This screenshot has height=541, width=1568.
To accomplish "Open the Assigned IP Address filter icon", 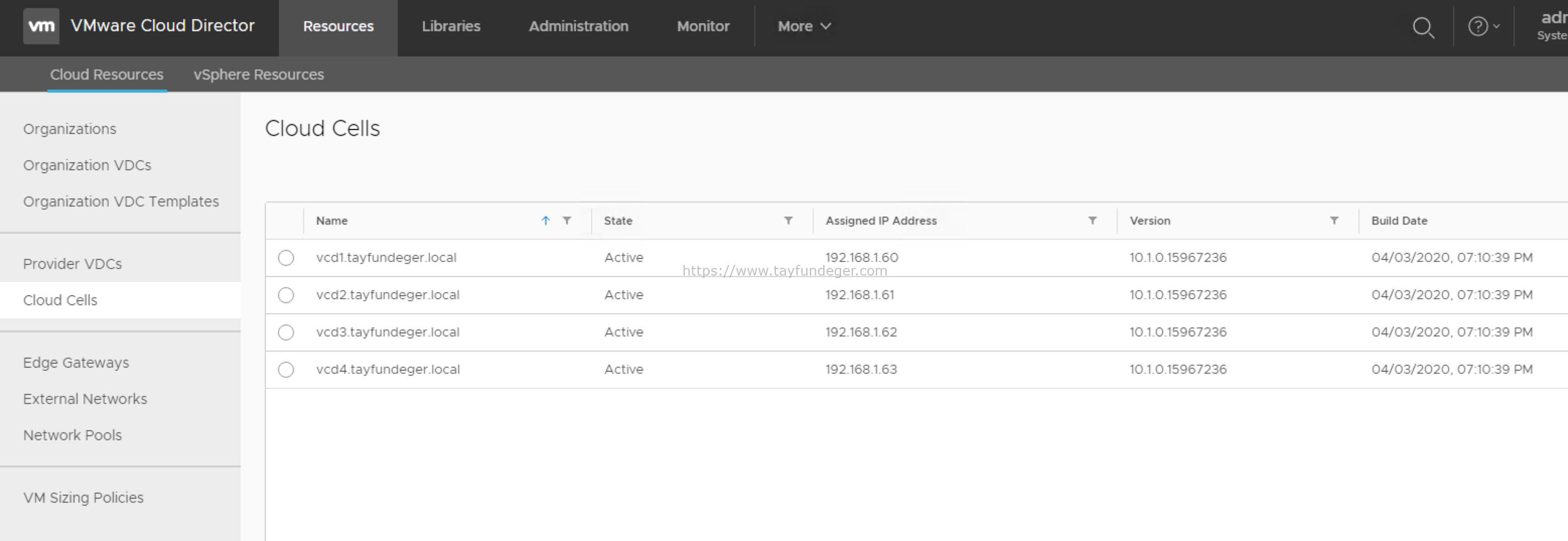I will (1093, 221).
